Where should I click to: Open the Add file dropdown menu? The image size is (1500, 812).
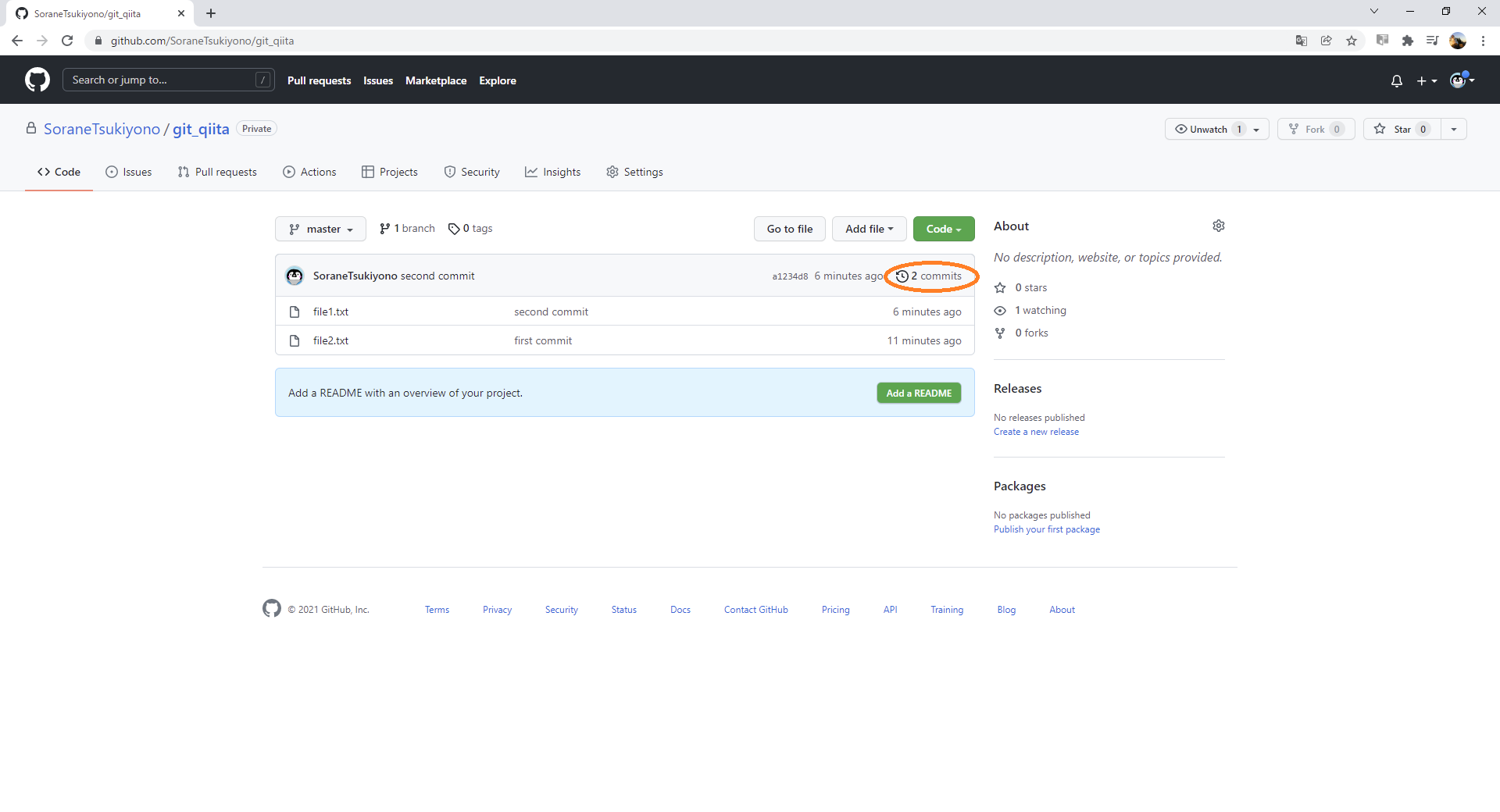pos(869,228)
